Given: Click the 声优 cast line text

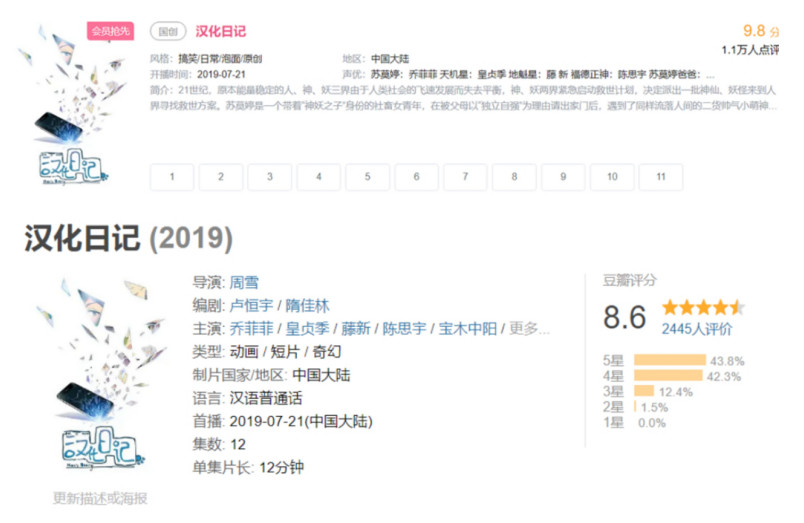Looking at the screenshot, I should [529, 74].
